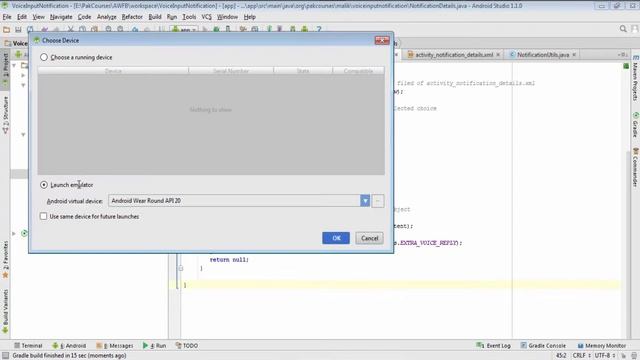Open the CRLF line separator selector
The width and height of the screenshot is (640, 360).
[582, 356]
